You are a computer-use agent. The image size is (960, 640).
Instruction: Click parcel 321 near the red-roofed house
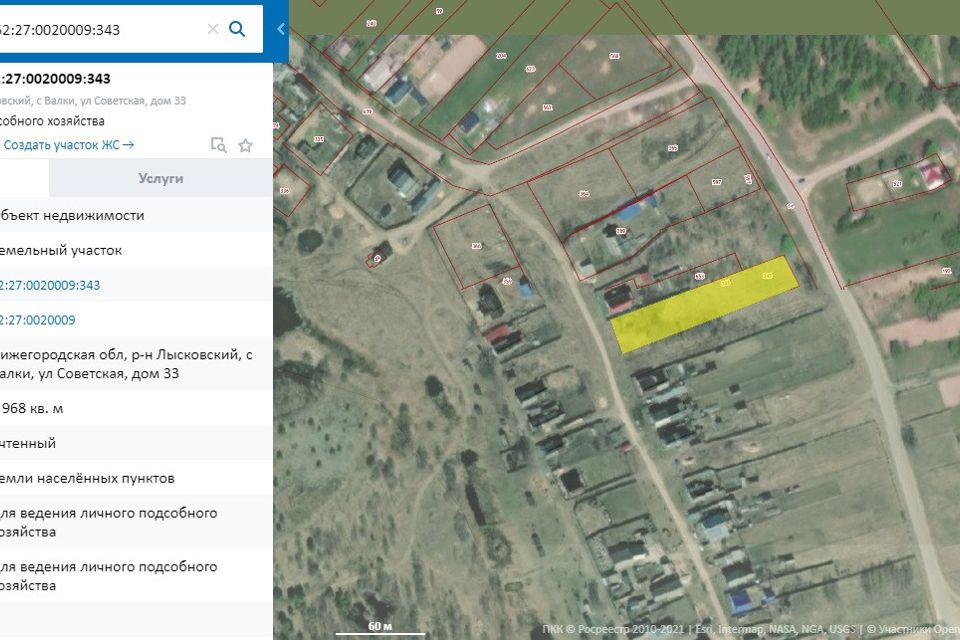[x=896, y=185]
